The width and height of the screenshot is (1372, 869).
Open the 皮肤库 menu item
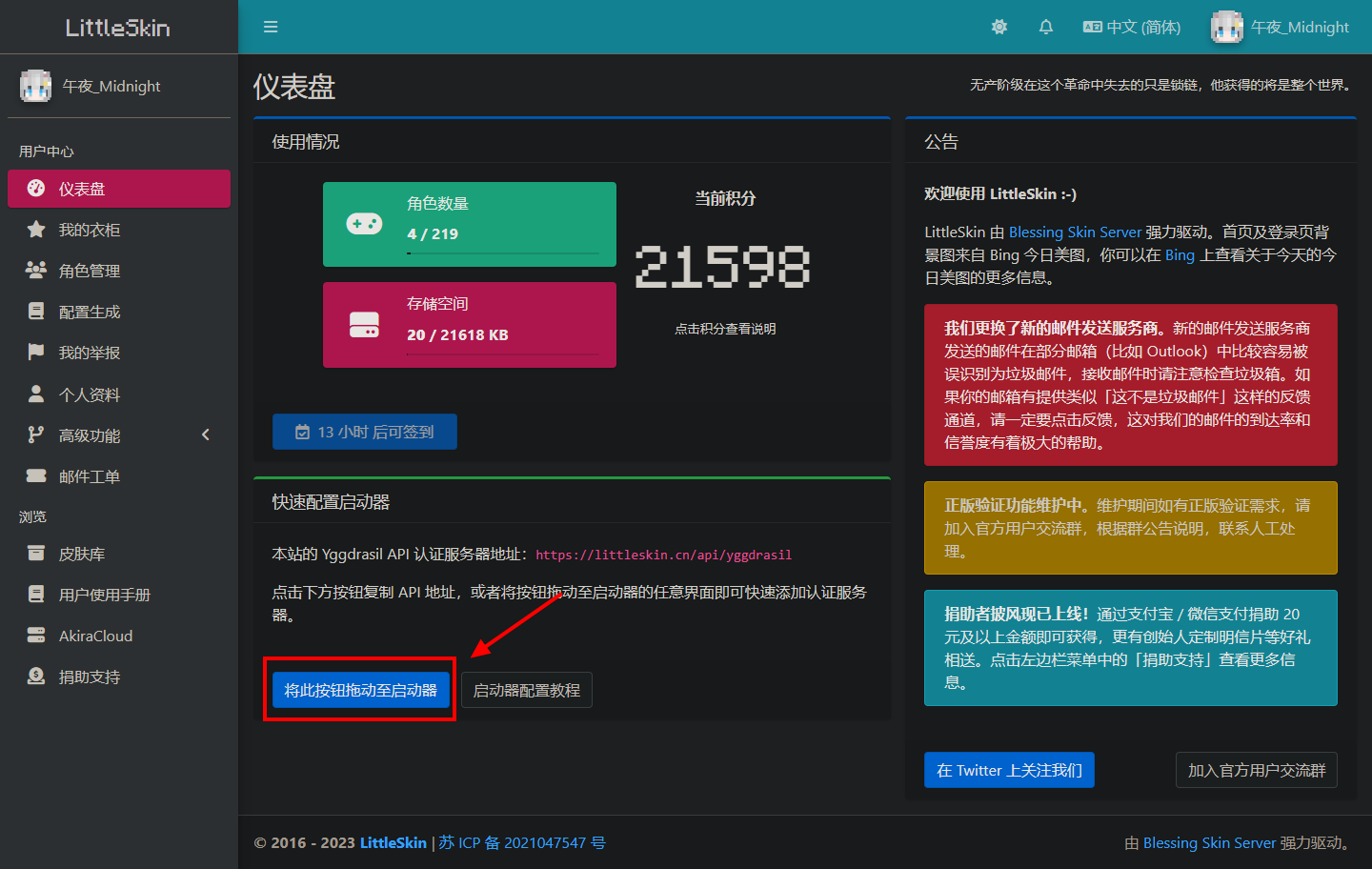point(119,554)
